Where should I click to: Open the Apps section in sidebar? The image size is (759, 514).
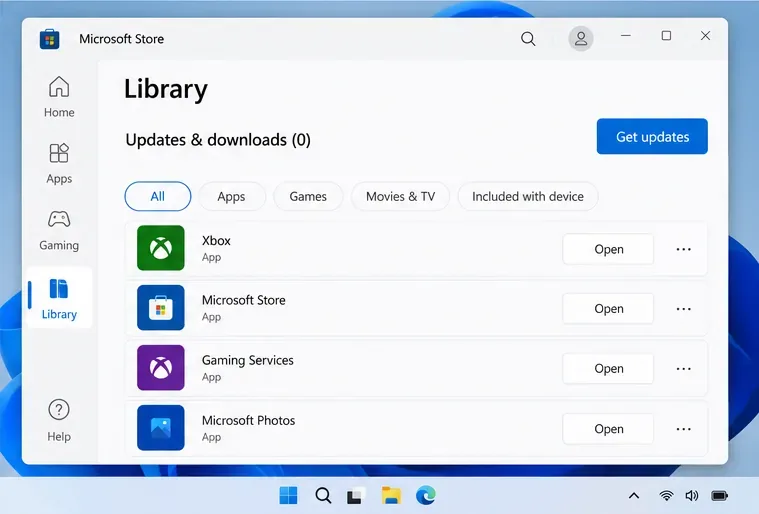[59, 164]
